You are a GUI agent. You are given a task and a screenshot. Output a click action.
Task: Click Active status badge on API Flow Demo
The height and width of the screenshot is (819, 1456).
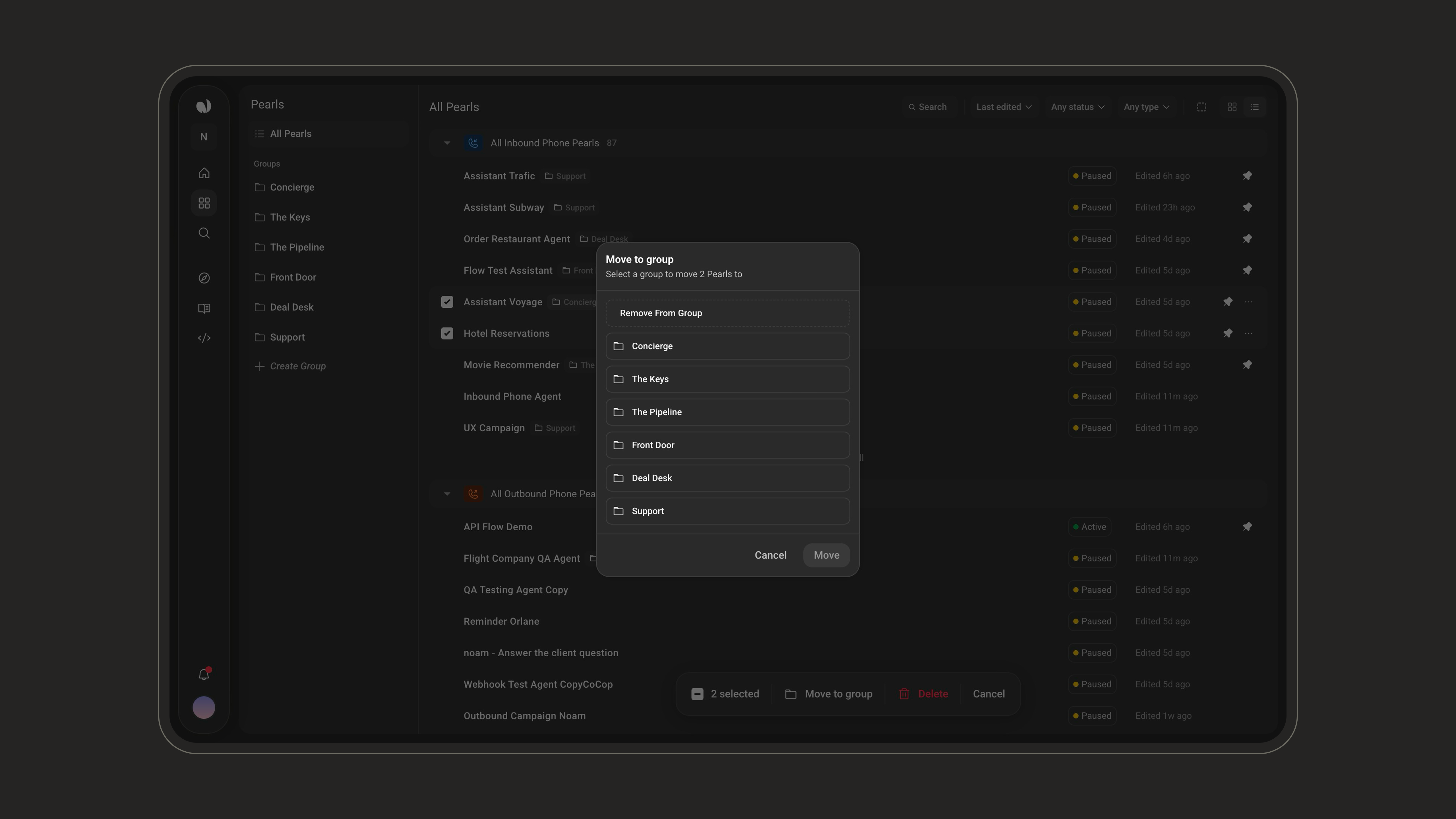1089,527
